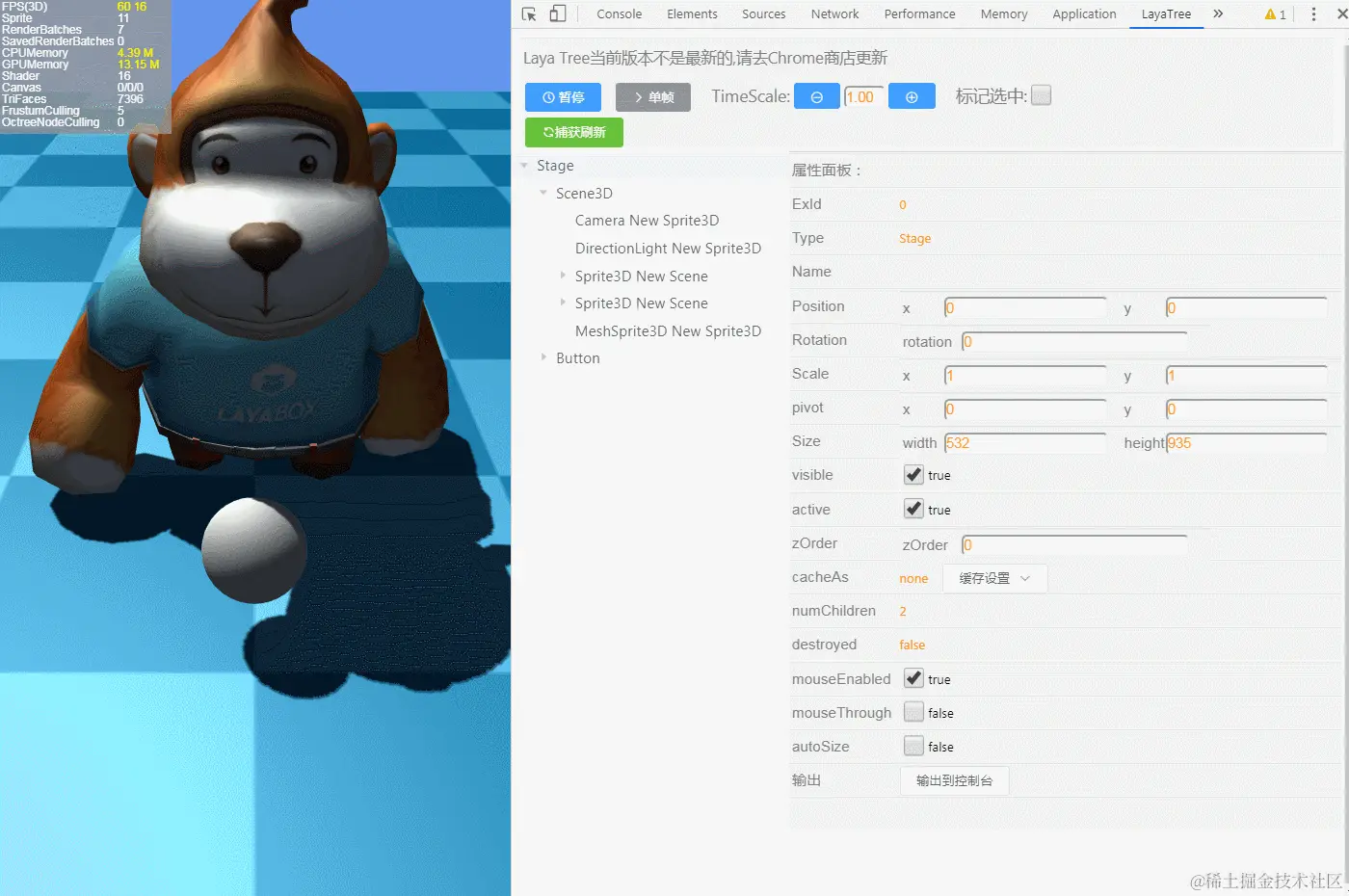
Task: Click the FPS stats overlay panel
Action: (x=86, y=66)
